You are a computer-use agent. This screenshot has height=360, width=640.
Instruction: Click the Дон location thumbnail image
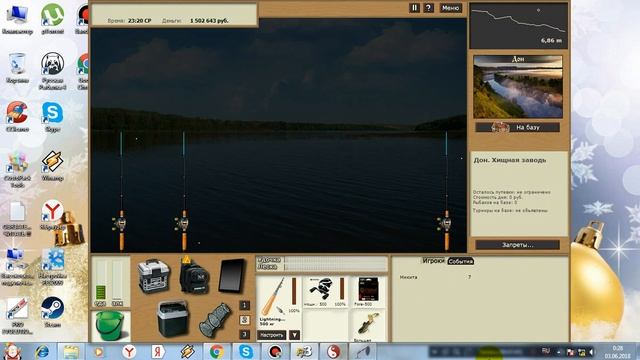pyautogui.click(x=518, y=87)
